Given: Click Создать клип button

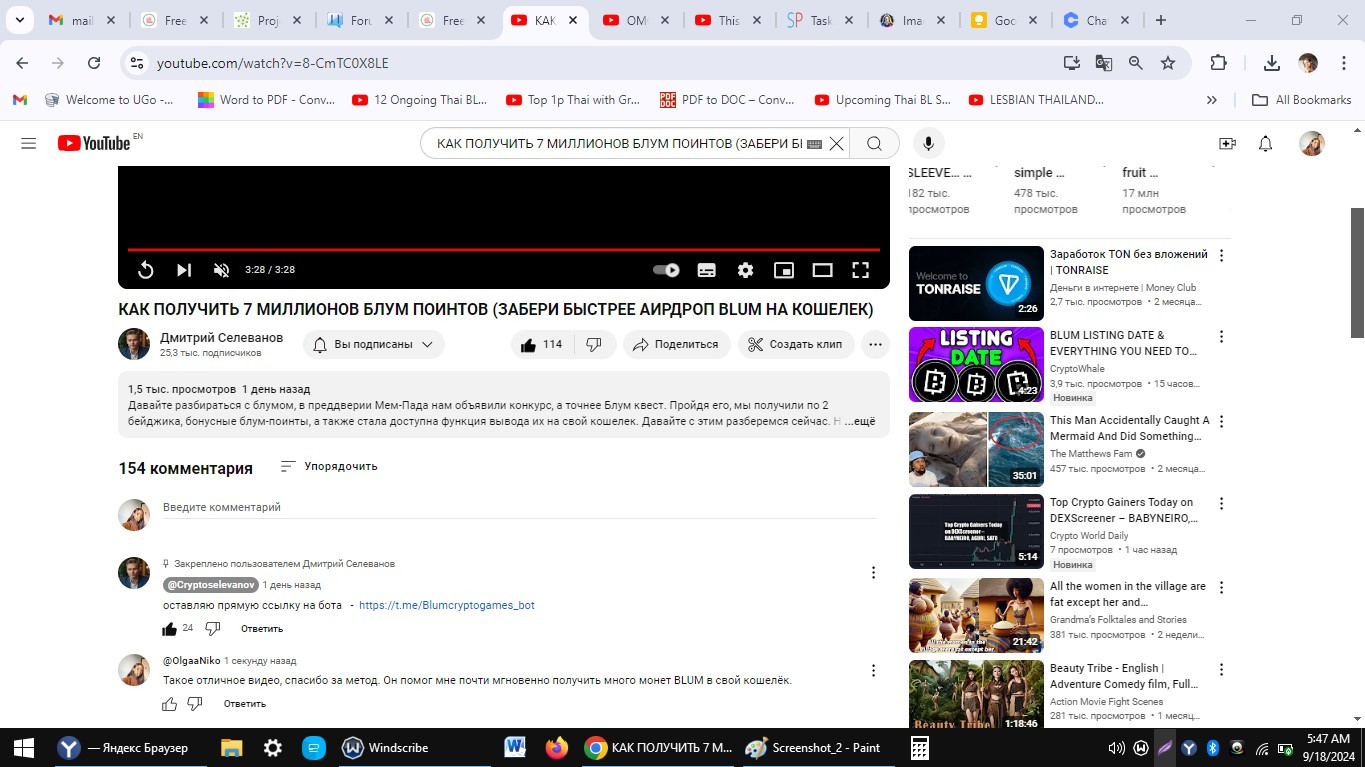Looking at the screenshot, I should (x=796, y=344).
